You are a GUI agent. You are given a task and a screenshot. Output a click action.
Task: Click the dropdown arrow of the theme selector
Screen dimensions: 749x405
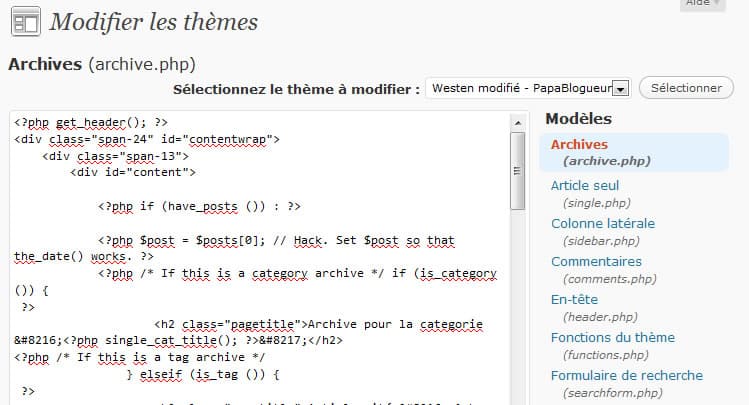click(620, 89)
